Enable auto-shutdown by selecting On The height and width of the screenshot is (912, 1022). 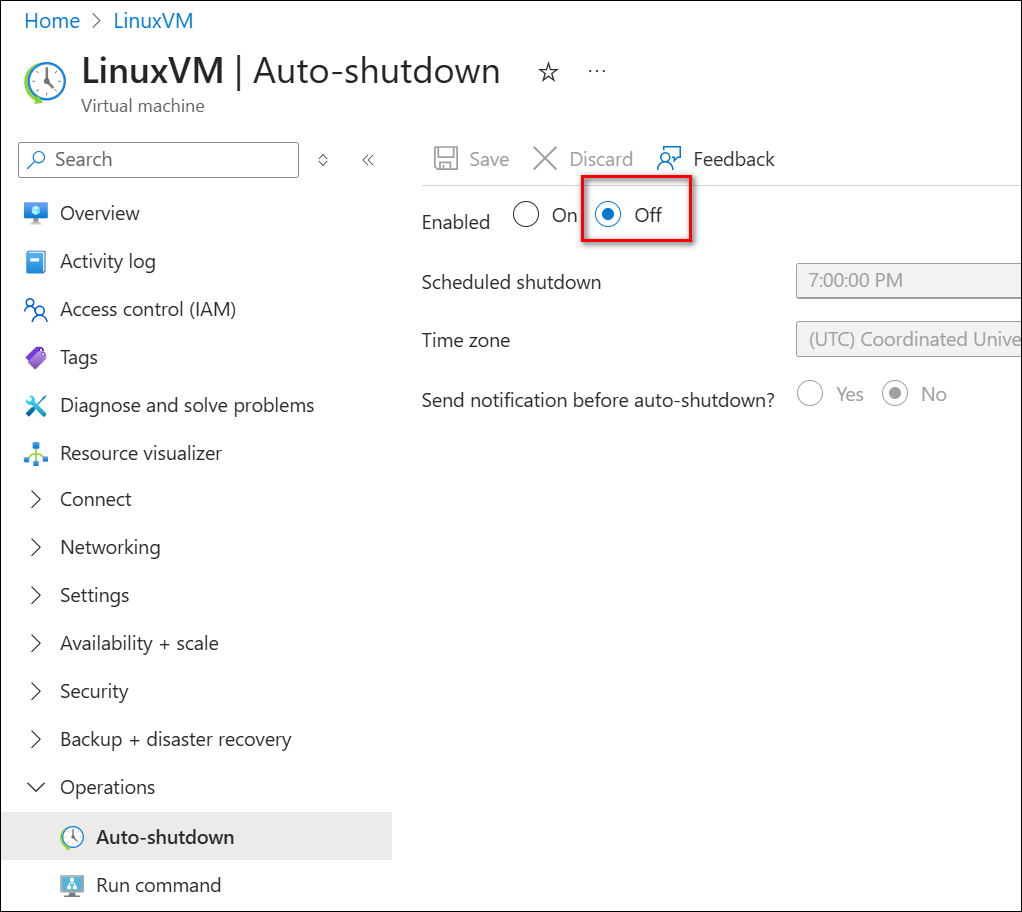pos(525,214)
